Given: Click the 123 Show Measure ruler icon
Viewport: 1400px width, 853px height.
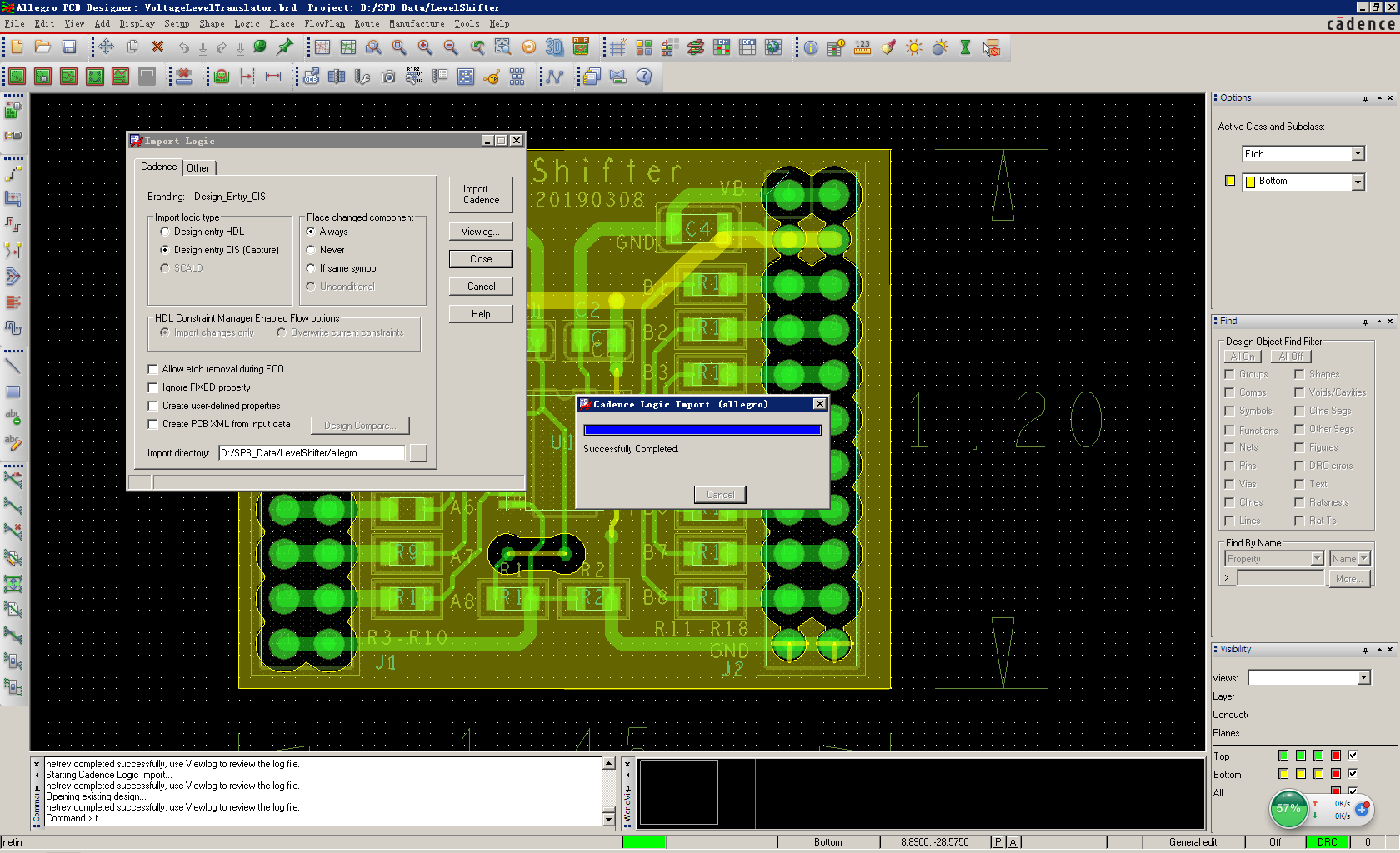Looking at the screenshot, I should 862,47.
